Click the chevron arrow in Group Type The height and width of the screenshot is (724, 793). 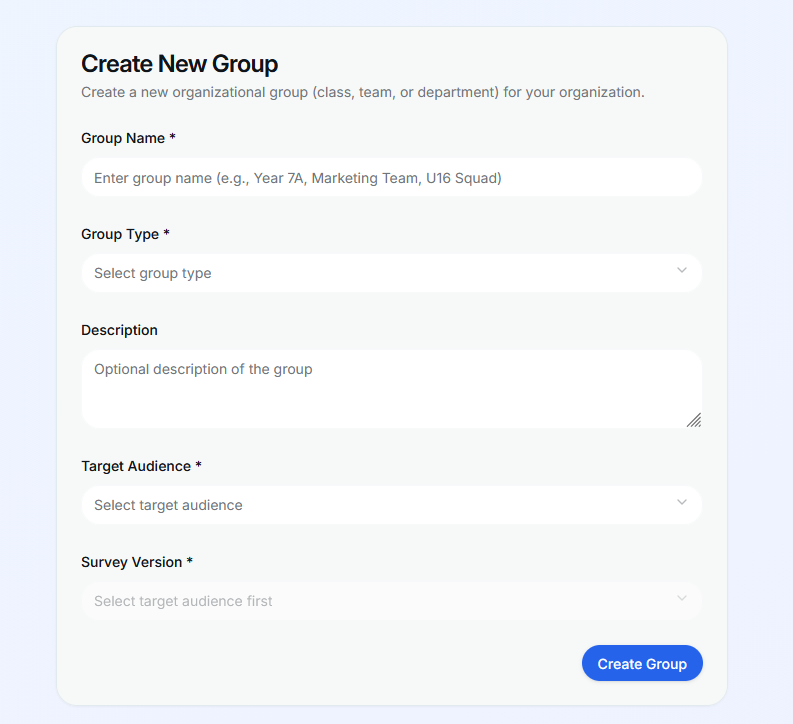point(682,271)
